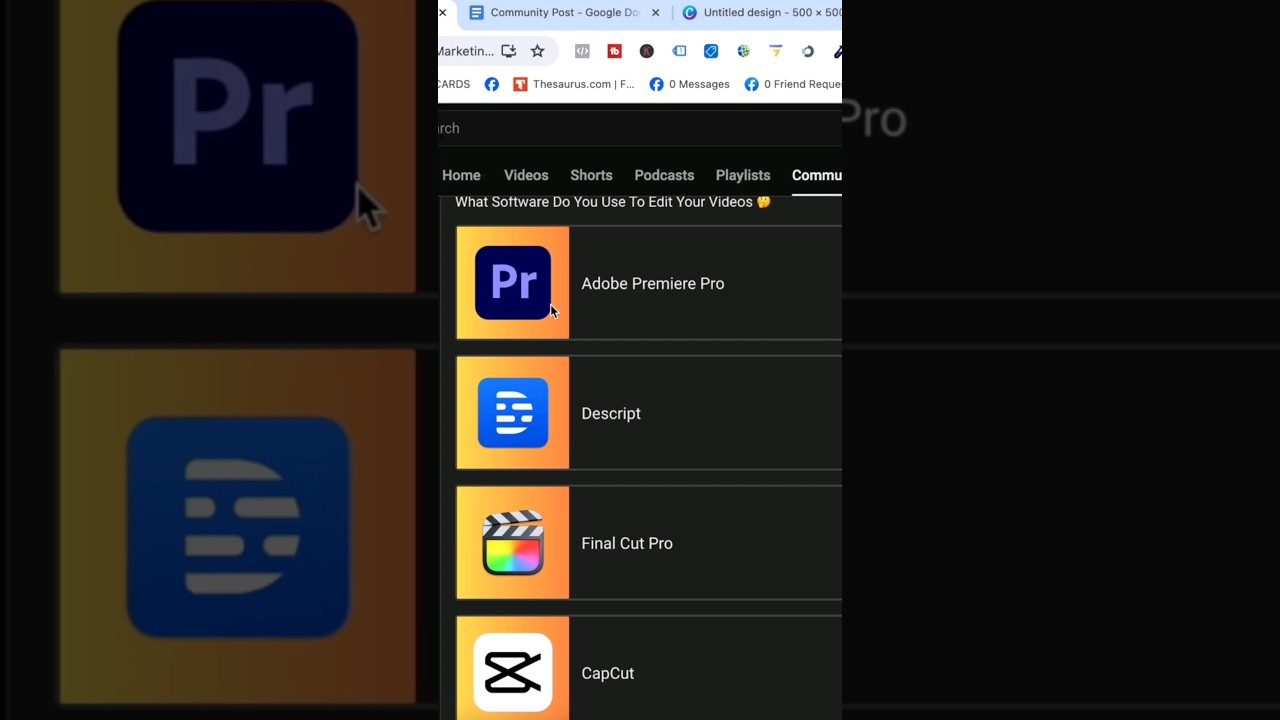Open the gray ring extension icon

pos(808,51)
